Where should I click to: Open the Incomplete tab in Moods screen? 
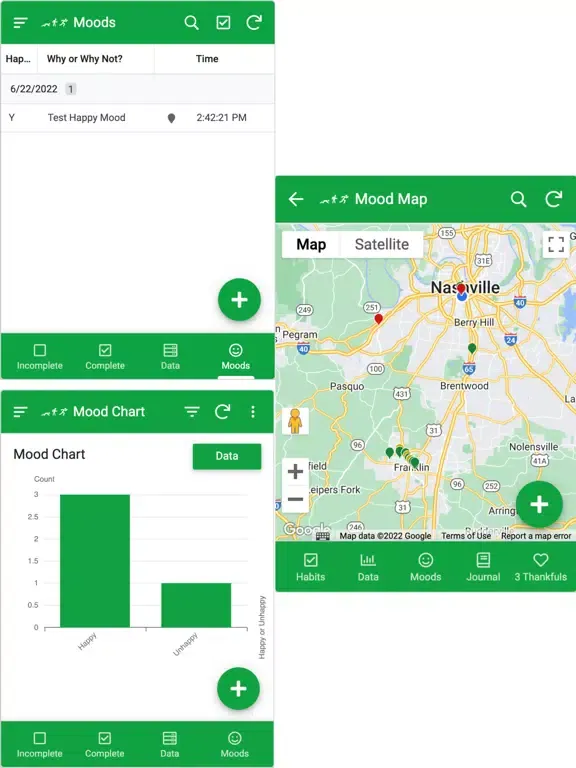(x=40, y=357)
